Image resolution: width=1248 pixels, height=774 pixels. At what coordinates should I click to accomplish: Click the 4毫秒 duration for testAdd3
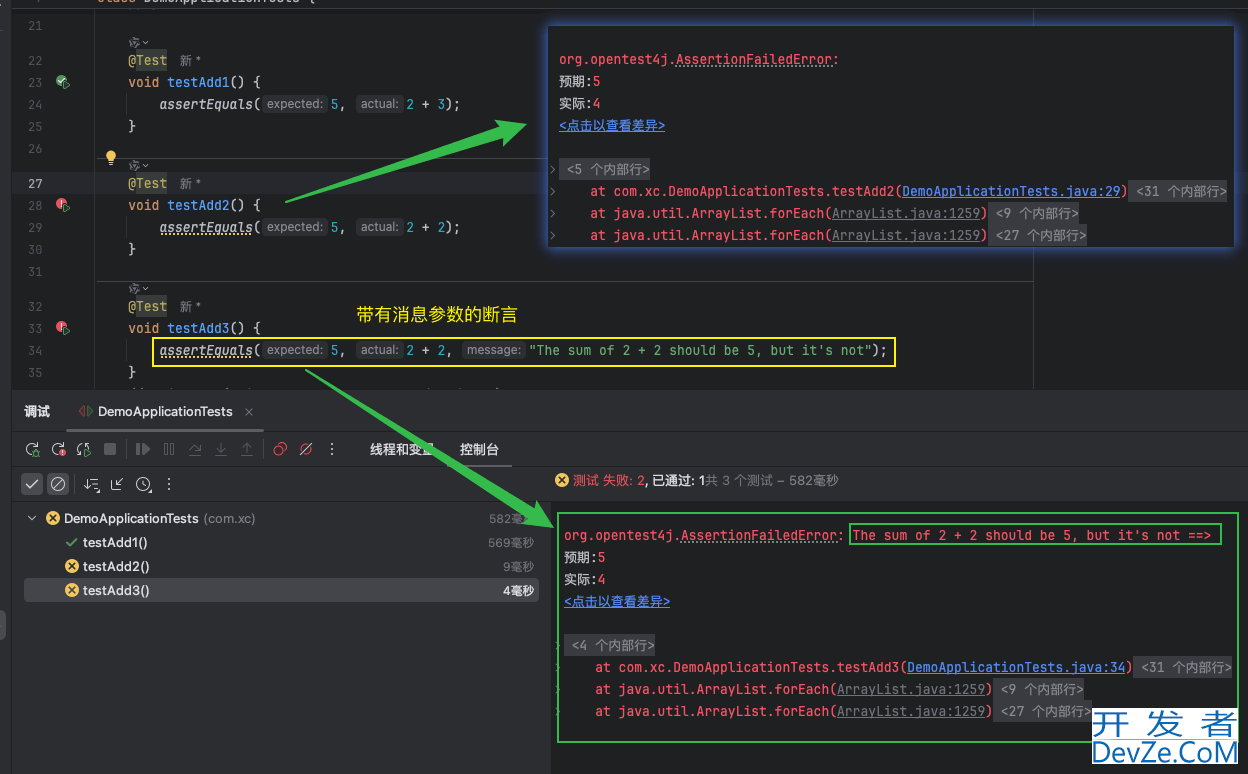point(518,591)
